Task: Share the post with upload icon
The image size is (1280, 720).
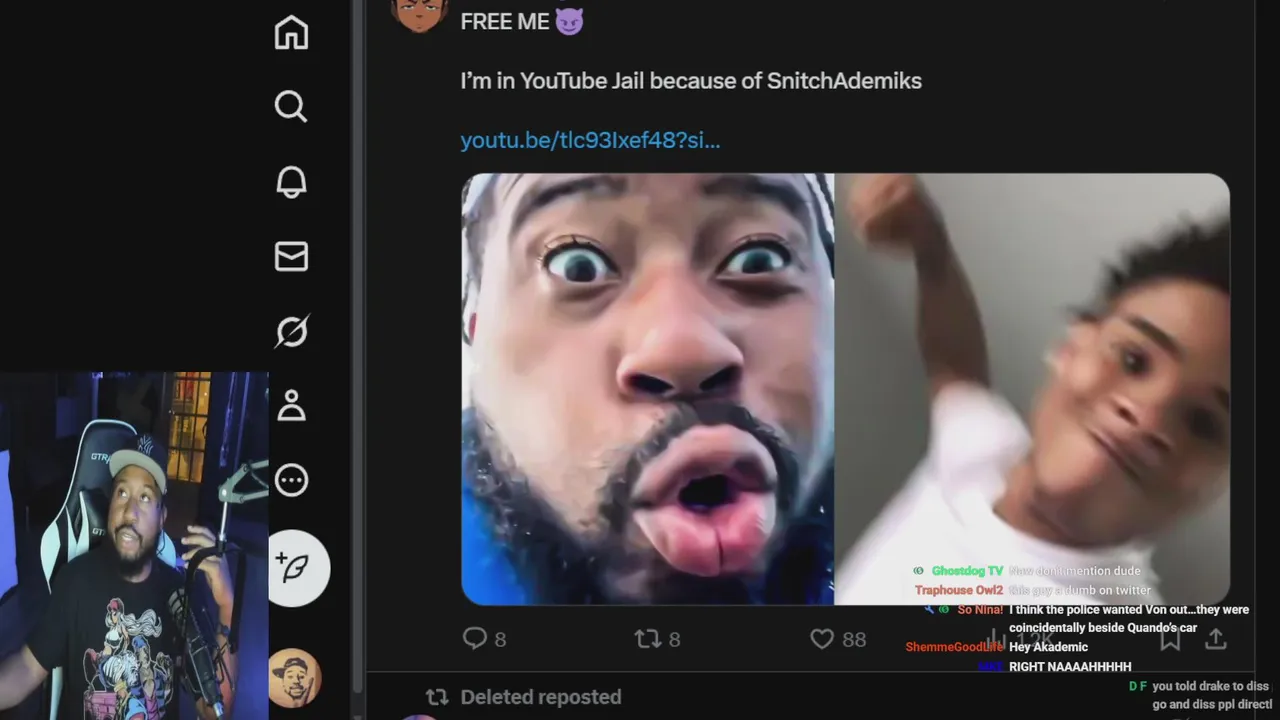Action: click(x=1215, y=638)
